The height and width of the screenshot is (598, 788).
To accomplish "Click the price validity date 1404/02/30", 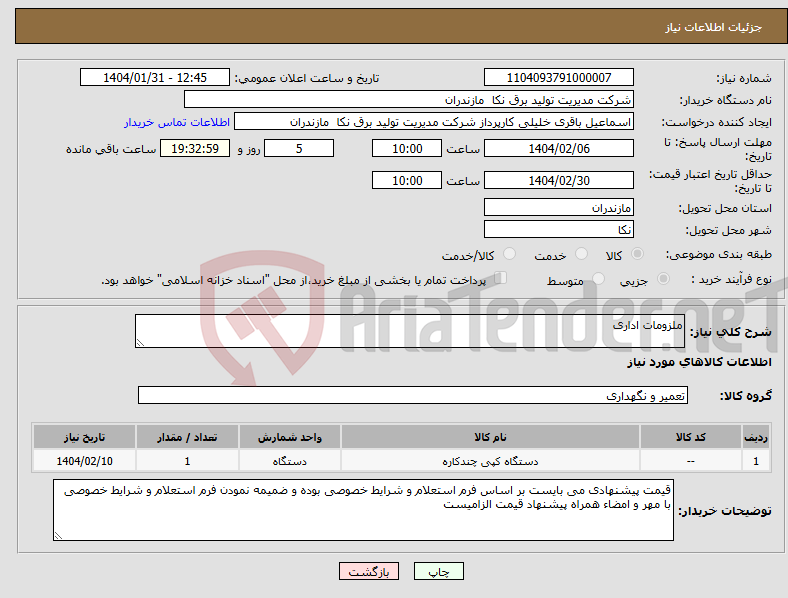I will [x=558, y=180].
